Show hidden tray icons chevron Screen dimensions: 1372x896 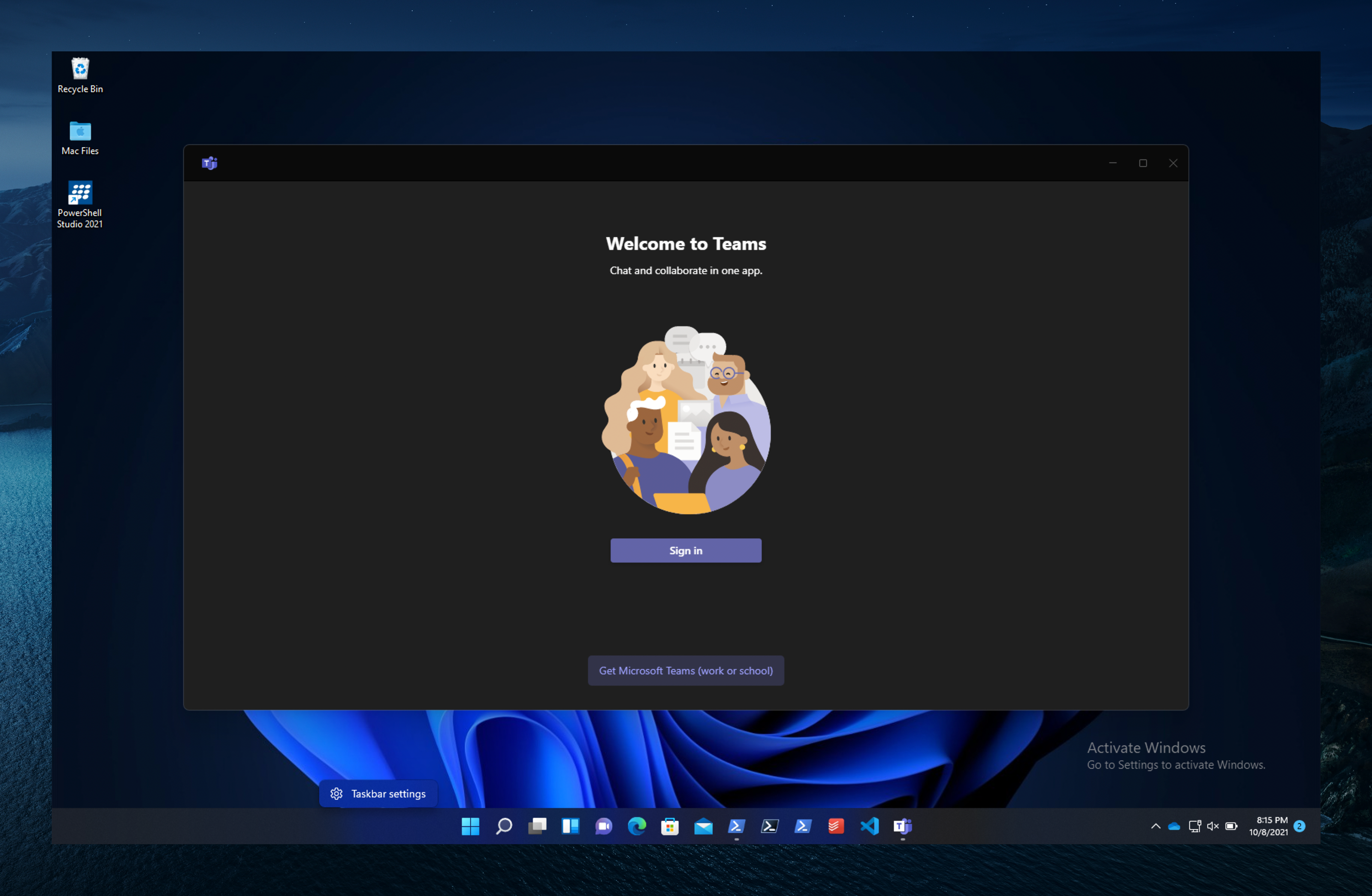click(1155, 826)
